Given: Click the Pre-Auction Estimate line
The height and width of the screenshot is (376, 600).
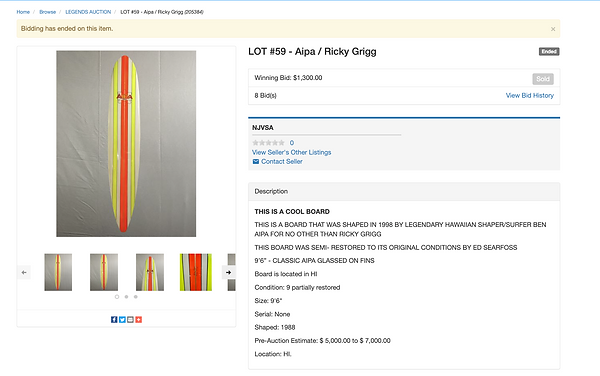Looking at the screenshot, I should click(322, 341).
